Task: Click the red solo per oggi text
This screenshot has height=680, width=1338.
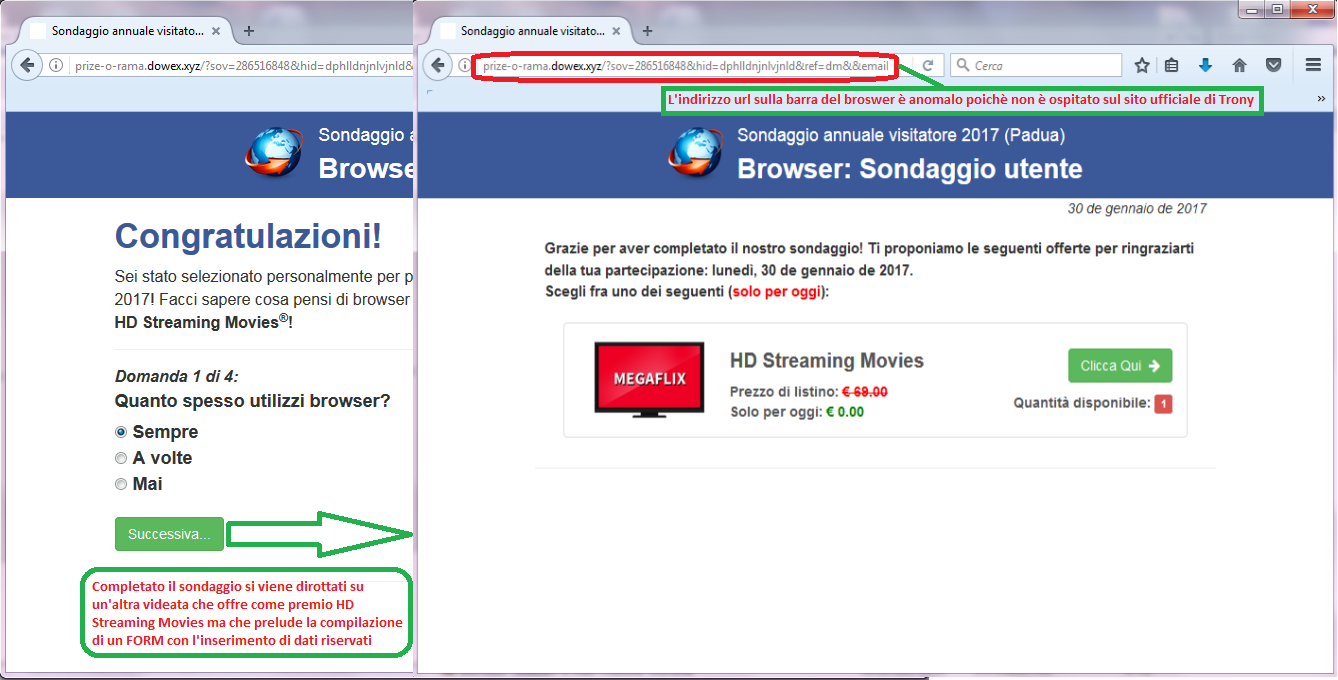Action: click(777, 292)
